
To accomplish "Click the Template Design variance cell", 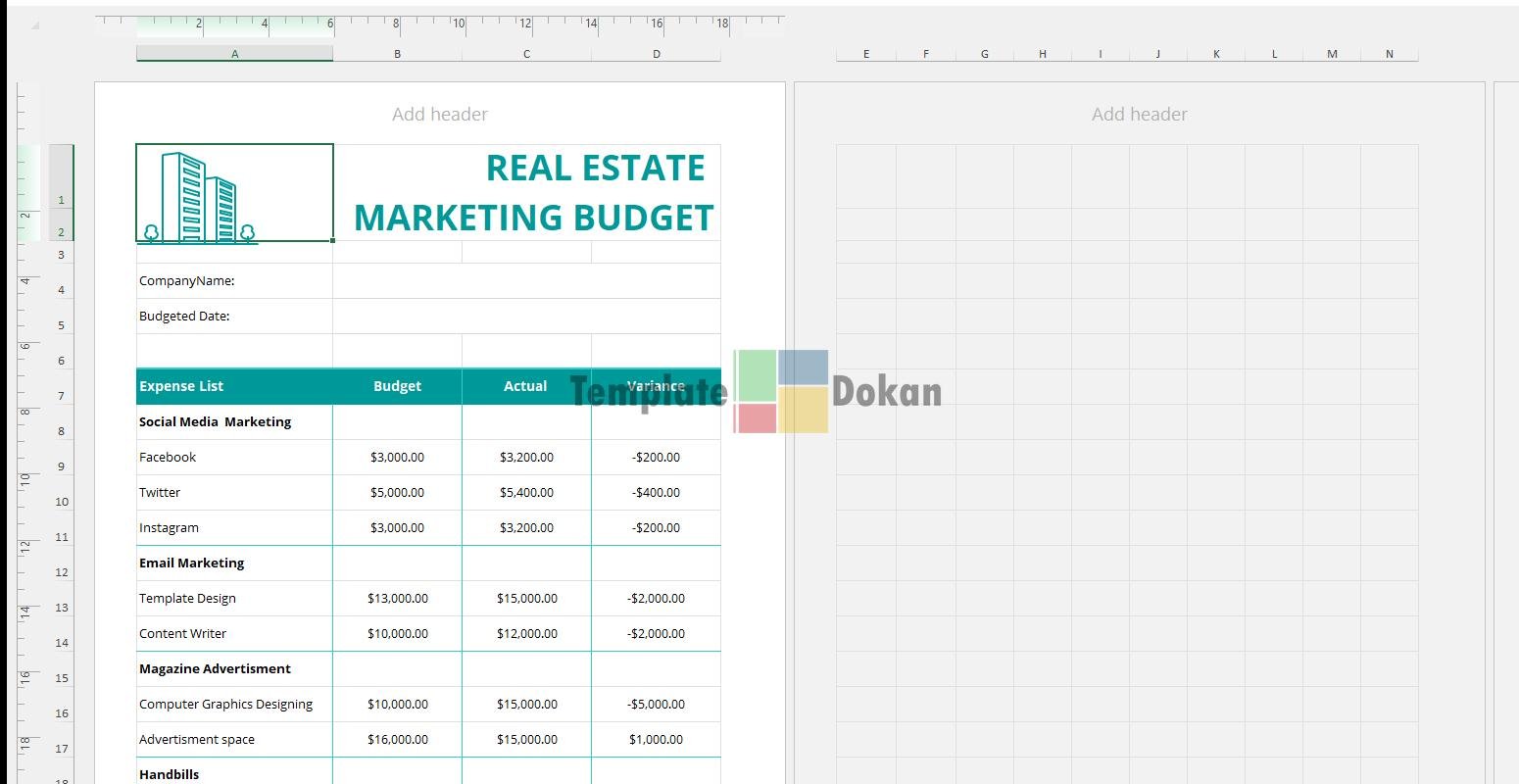I will [x=656, y=599].
